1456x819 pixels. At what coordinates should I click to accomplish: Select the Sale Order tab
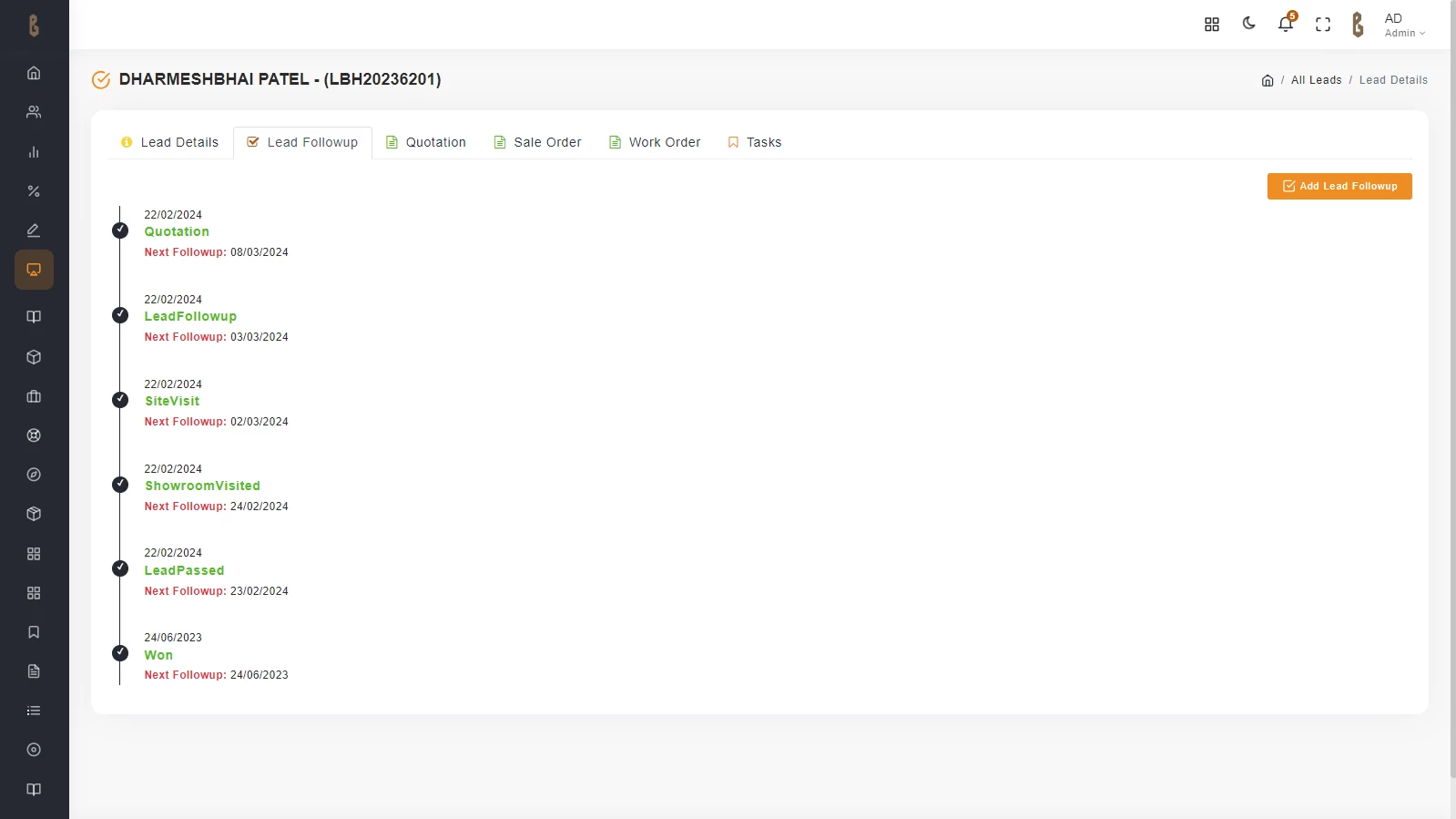pos(537,143)
